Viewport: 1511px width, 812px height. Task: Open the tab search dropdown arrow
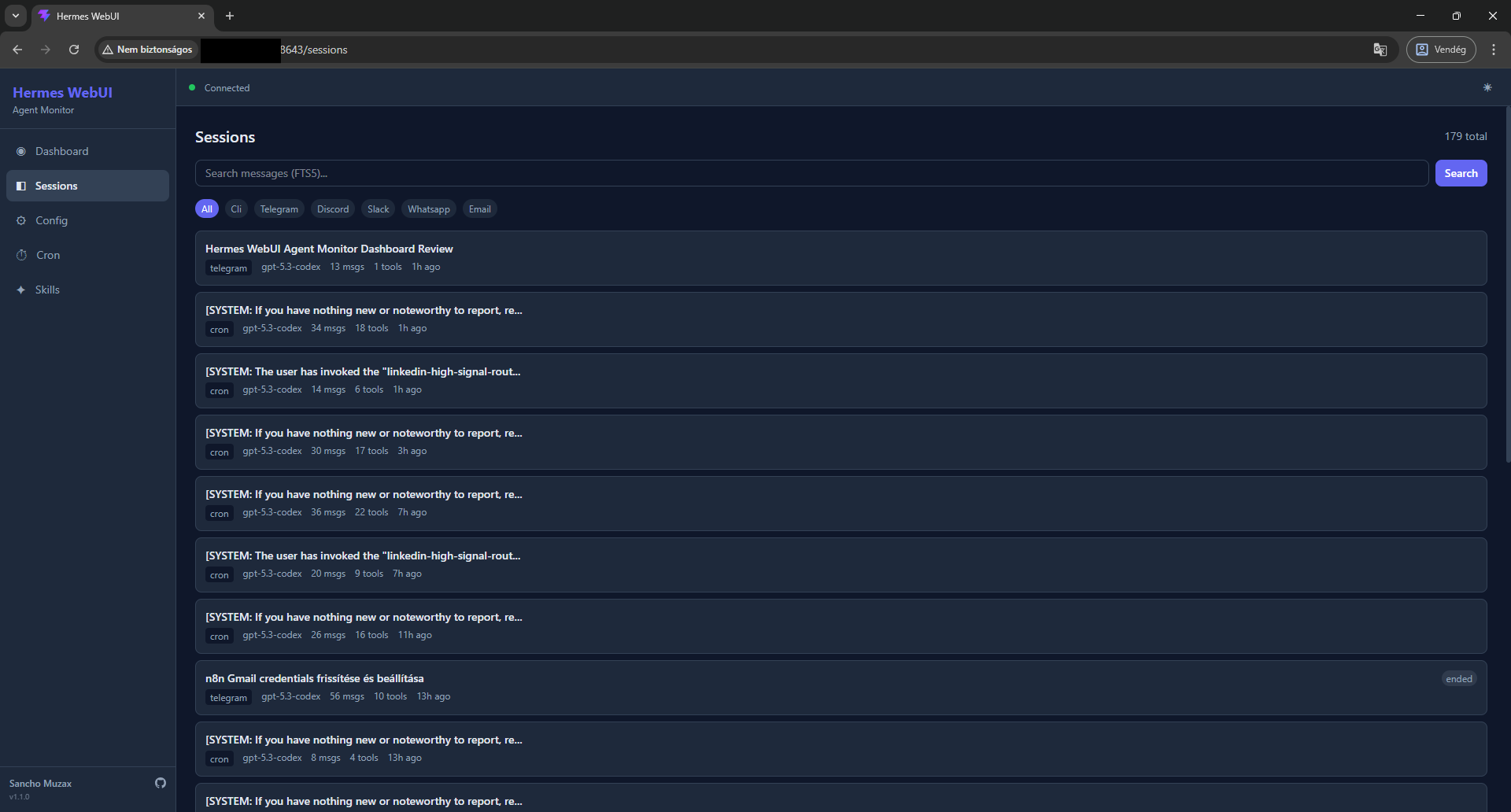[x=16, y=16]
